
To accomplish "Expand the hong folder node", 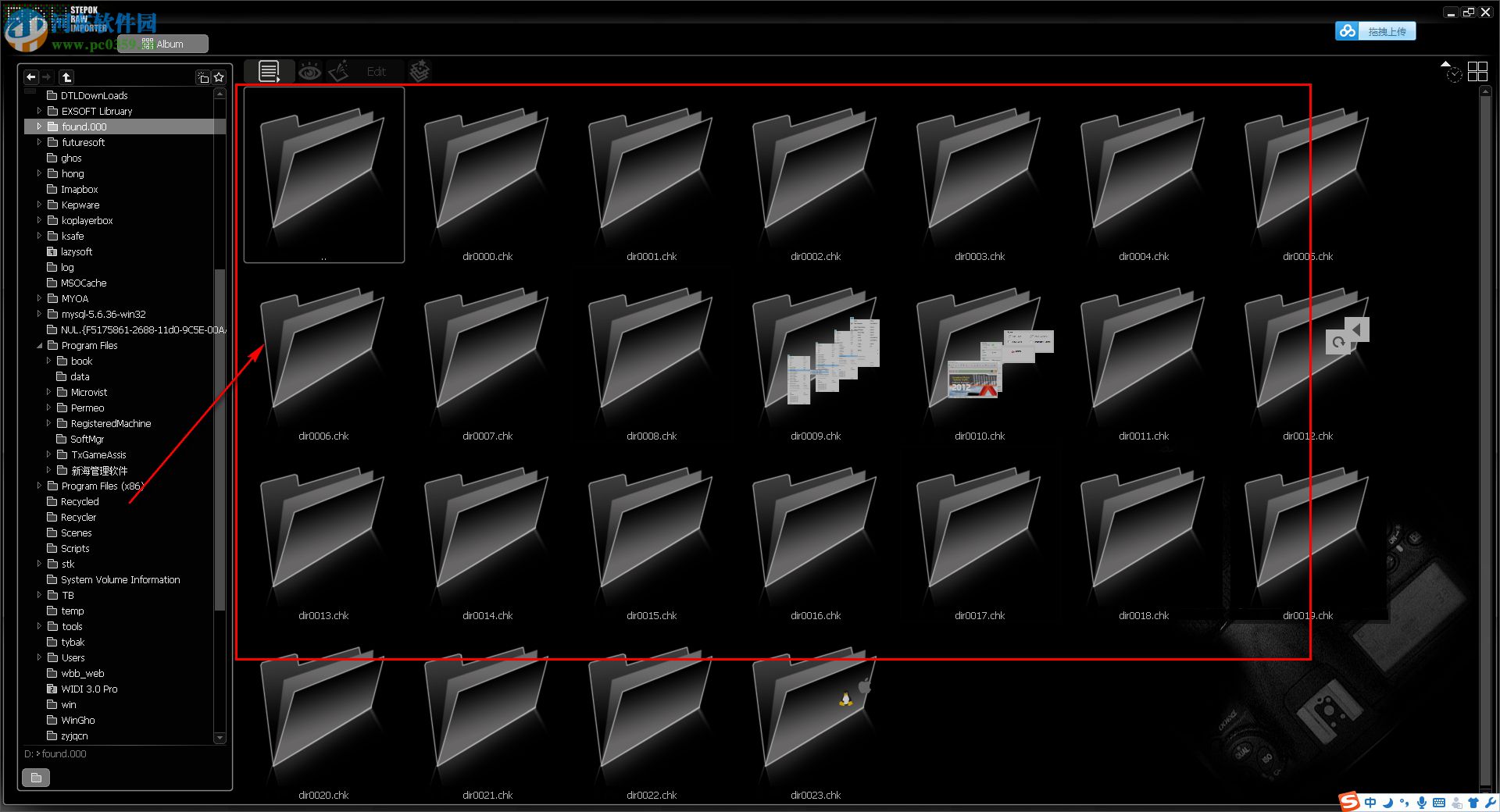I will pyautogui.click(x=39, y=173).
